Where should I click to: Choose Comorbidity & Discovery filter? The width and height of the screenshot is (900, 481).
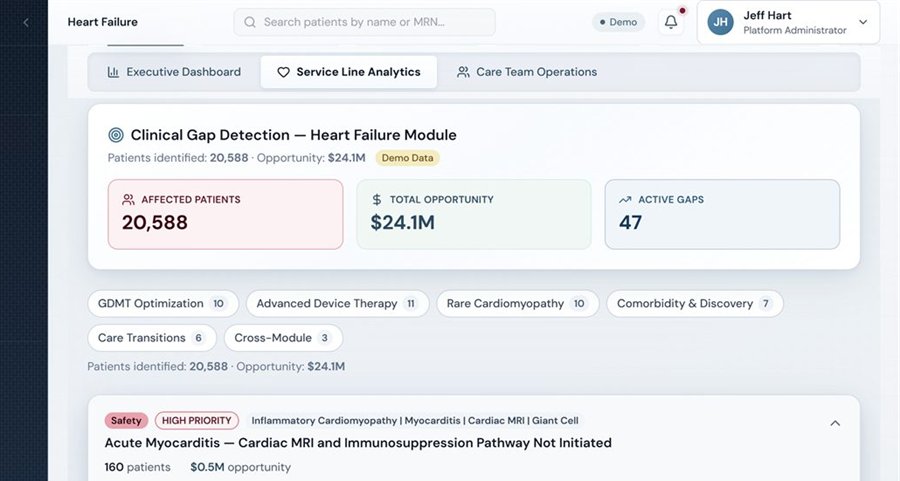coord(695,304)
